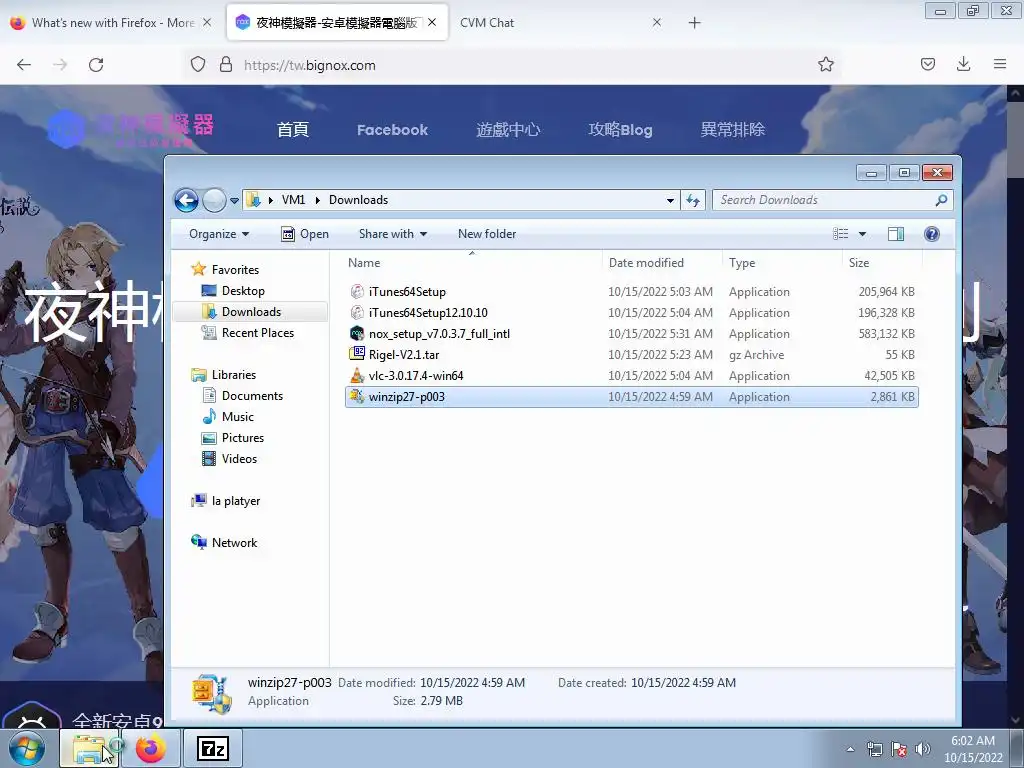This screenshot has height=768, width=1024.
Task: Open the Music library
Action: pyautogui.click(x=237, y=417)
